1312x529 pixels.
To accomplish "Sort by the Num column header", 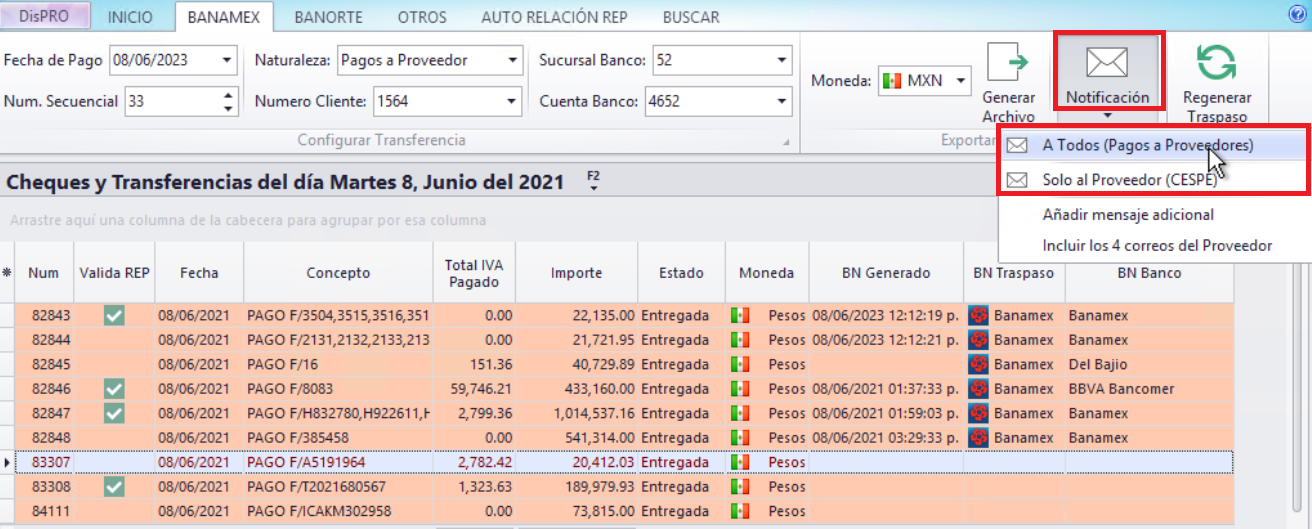I will (44, 273).
